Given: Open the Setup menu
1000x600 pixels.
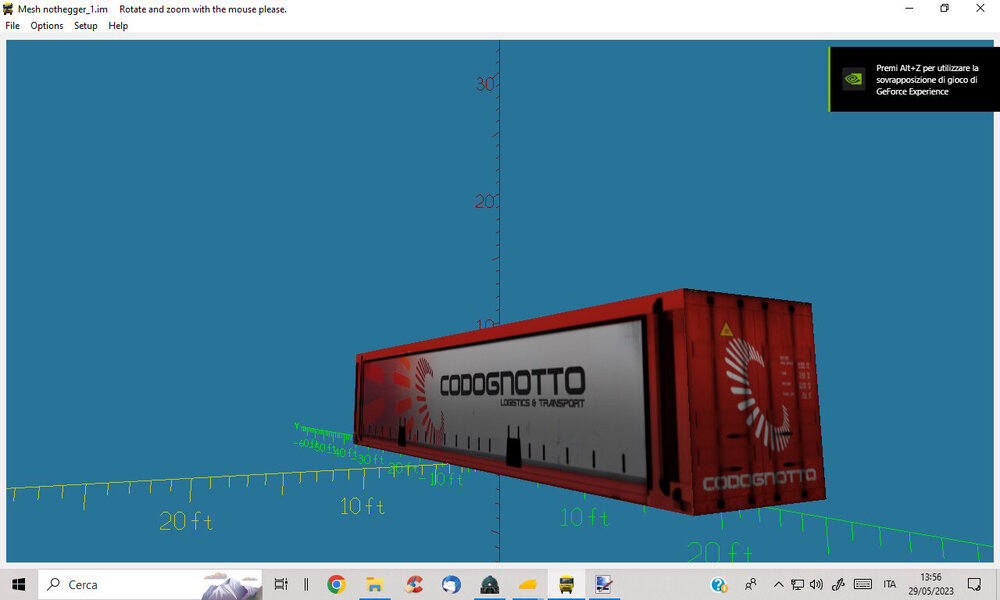Looking at the screenshot, I should [85, 26].
